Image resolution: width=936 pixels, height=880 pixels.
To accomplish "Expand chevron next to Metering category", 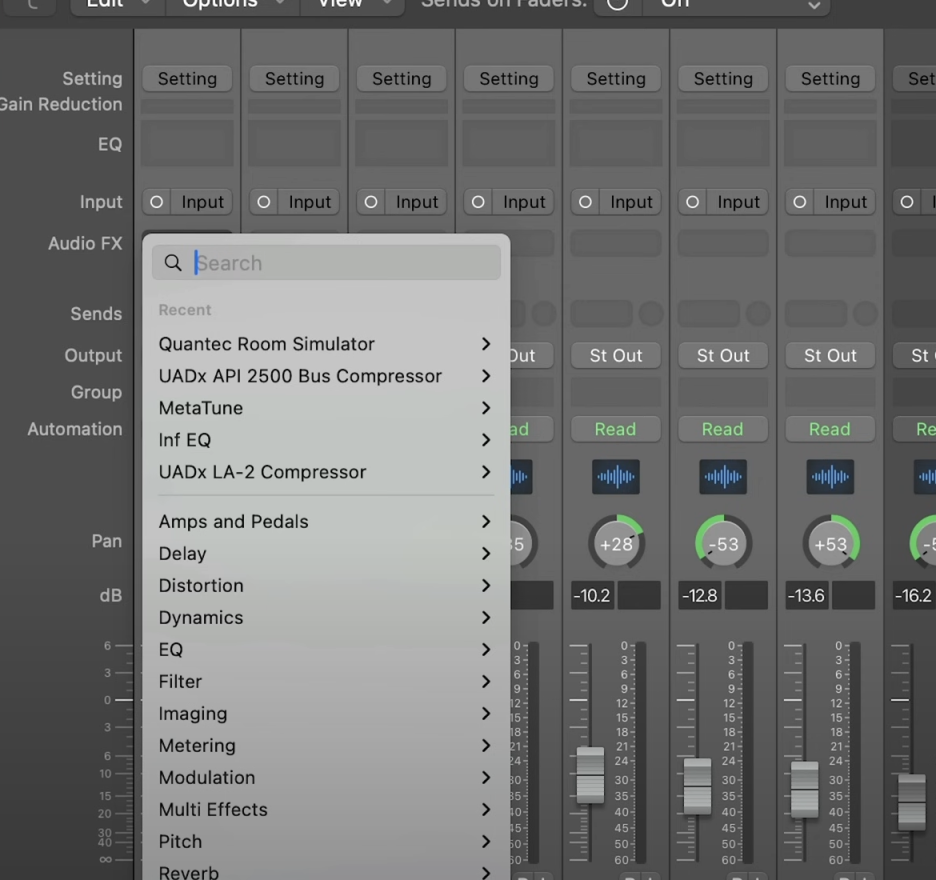I will pyautogui.click(x=486, y=745).
